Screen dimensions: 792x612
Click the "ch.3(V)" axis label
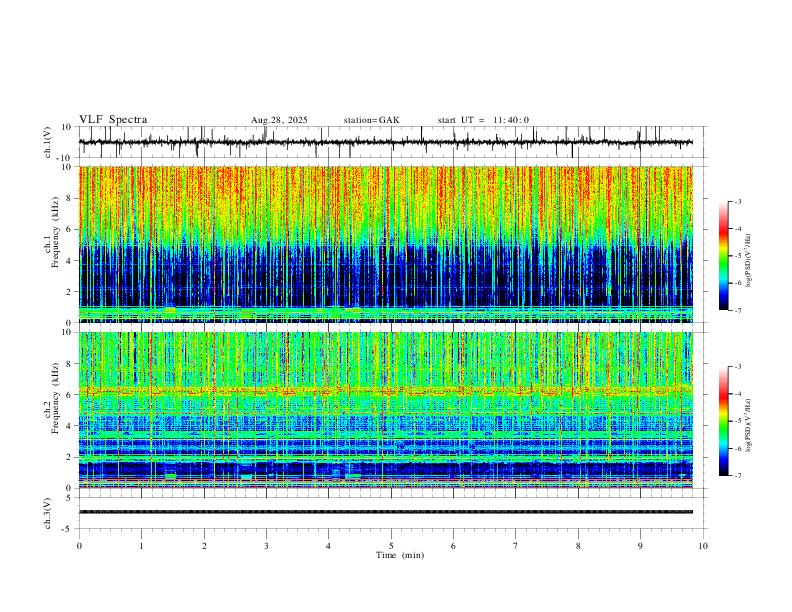pos(48,513)
